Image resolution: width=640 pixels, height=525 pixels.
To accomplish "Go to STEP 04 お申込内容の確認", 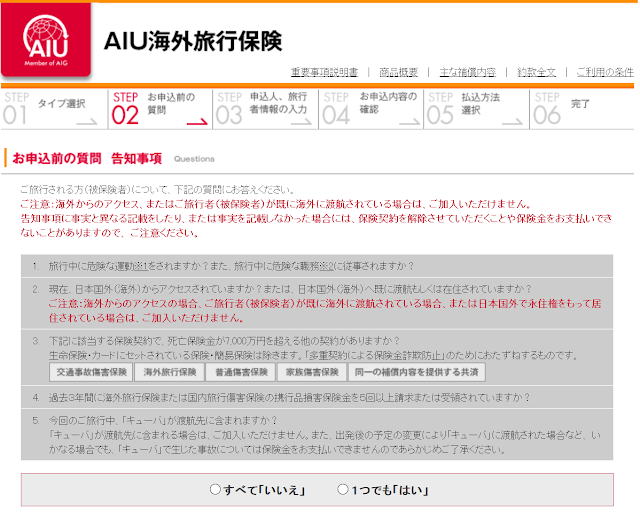I will click(371, 109).
